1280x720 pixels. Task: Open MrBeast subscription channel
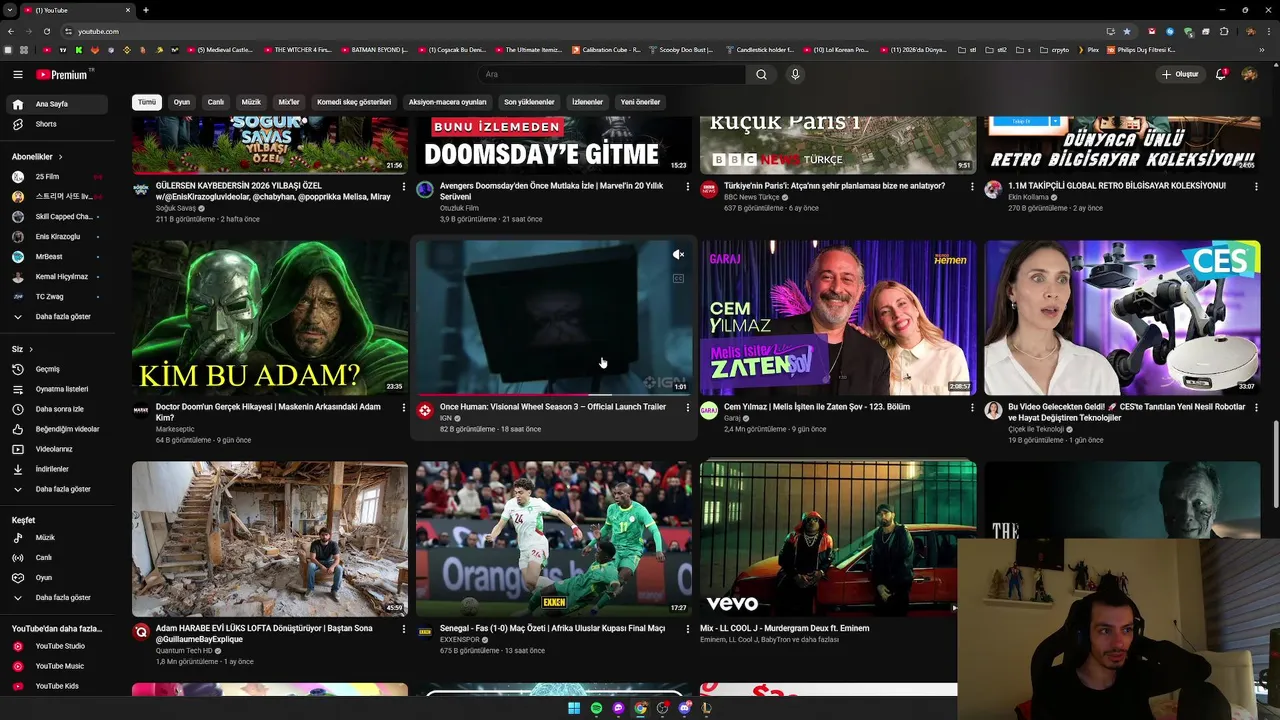60,257
